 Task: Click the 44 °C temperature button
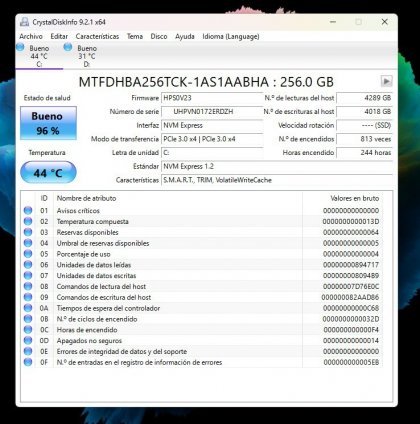click(x=48, y=172)
